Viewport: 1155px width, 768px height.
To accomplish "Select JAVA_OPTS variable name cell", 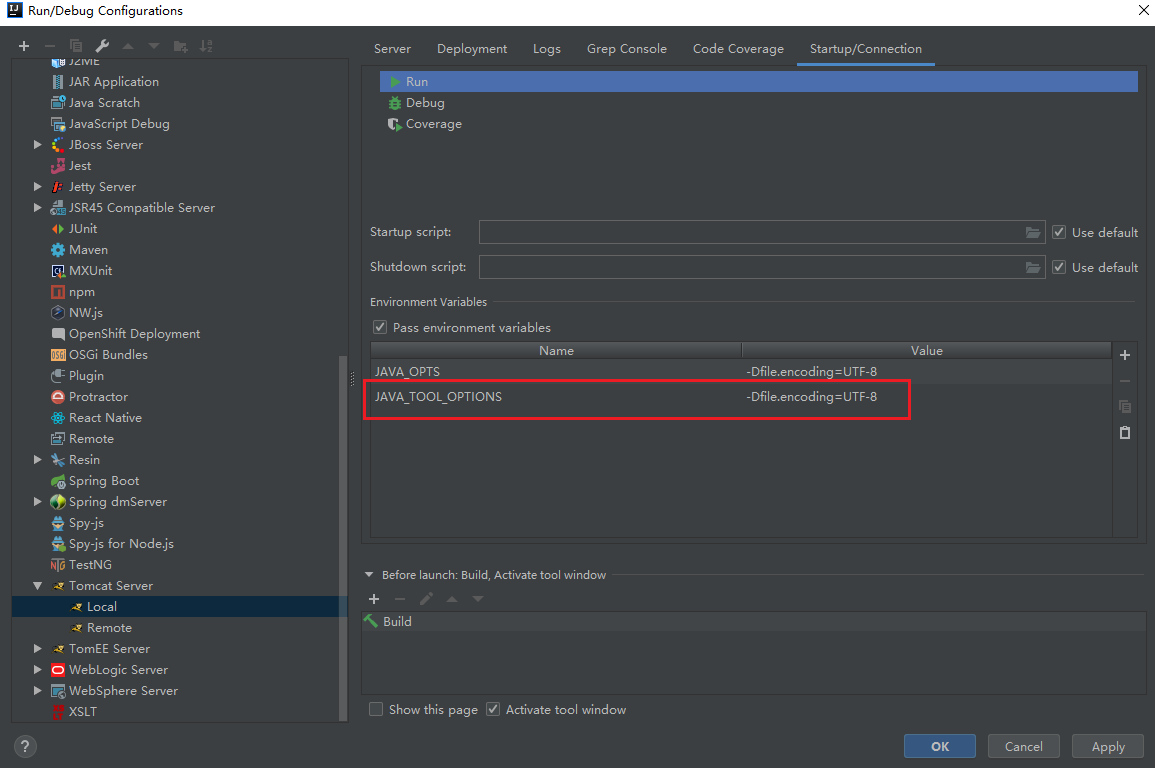I will coord(555,371).
